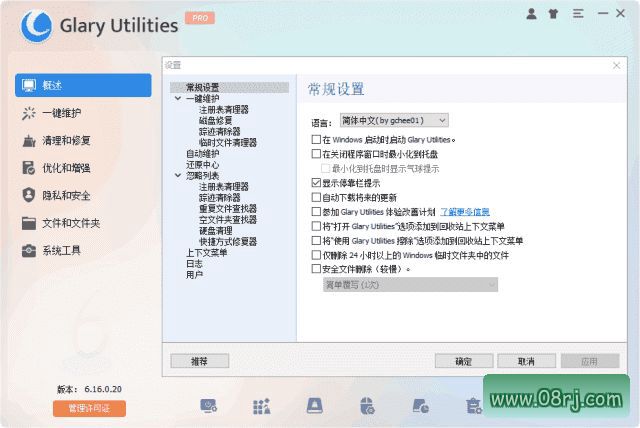The image size is (640, 428).
Task: Select 重复文件查找器 in settings tree
Action: pos(228,208)
